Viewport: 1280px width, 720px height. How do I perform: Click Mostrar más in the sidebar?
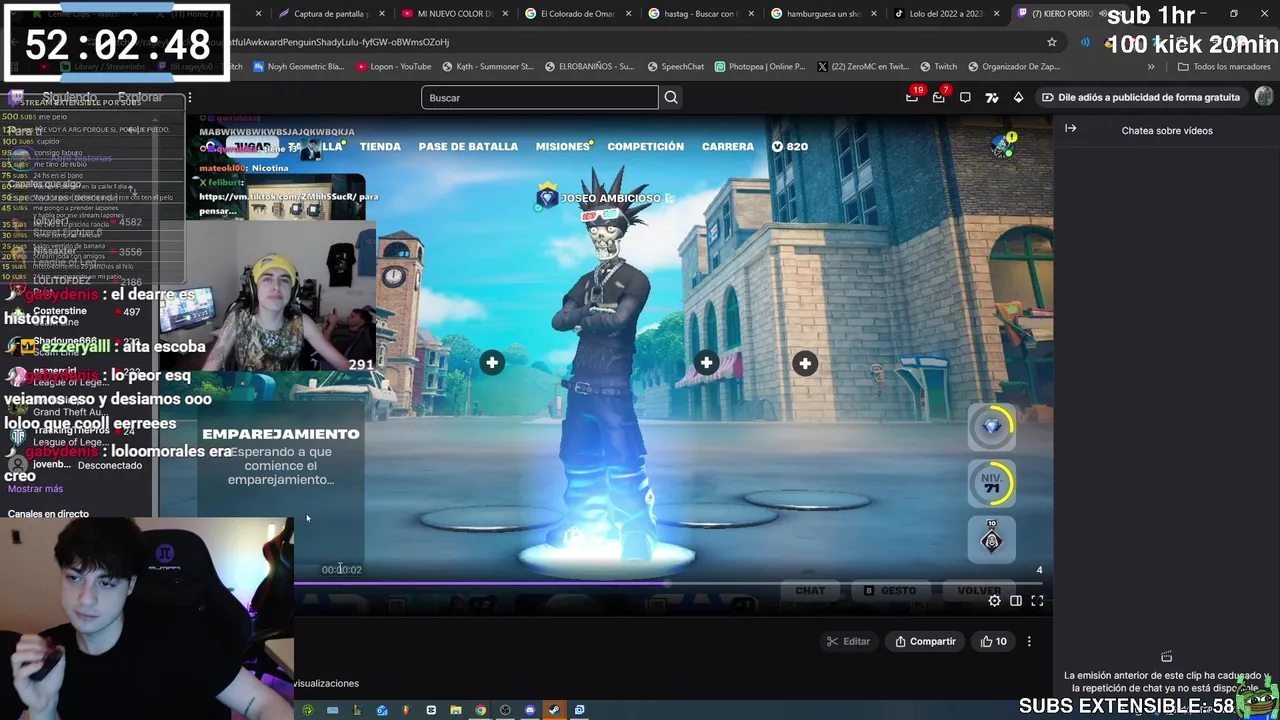click(35, 489)
